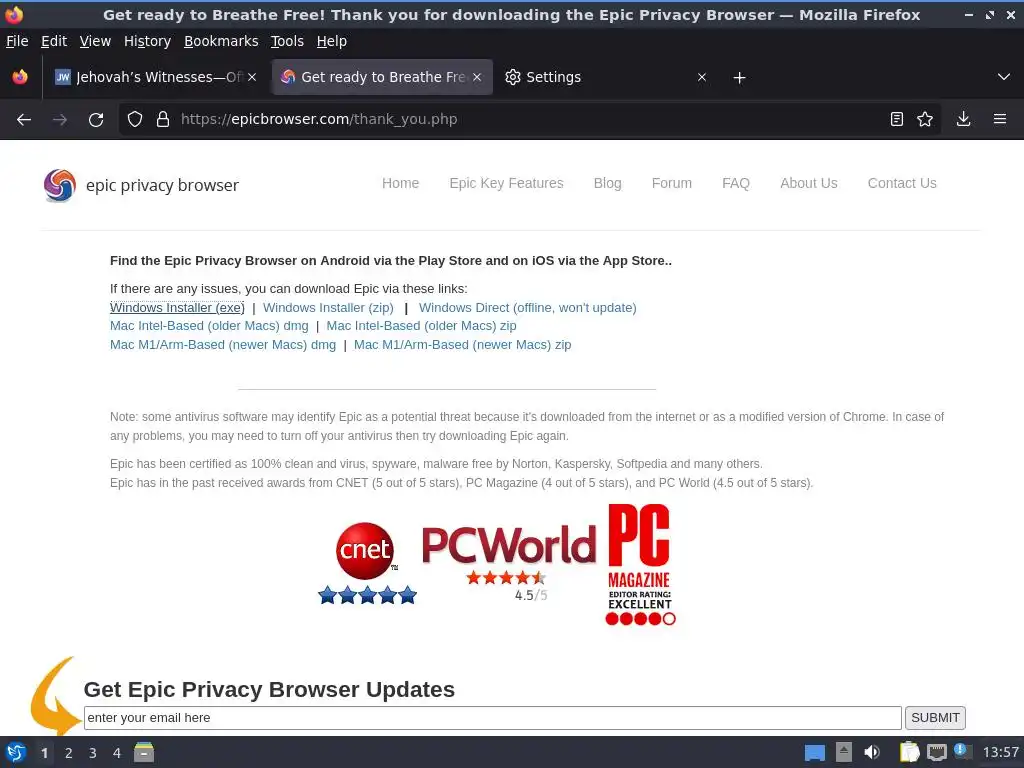Open Contact Us page
Viewport: 1024px width, 768px height.
tap(902, 184)
